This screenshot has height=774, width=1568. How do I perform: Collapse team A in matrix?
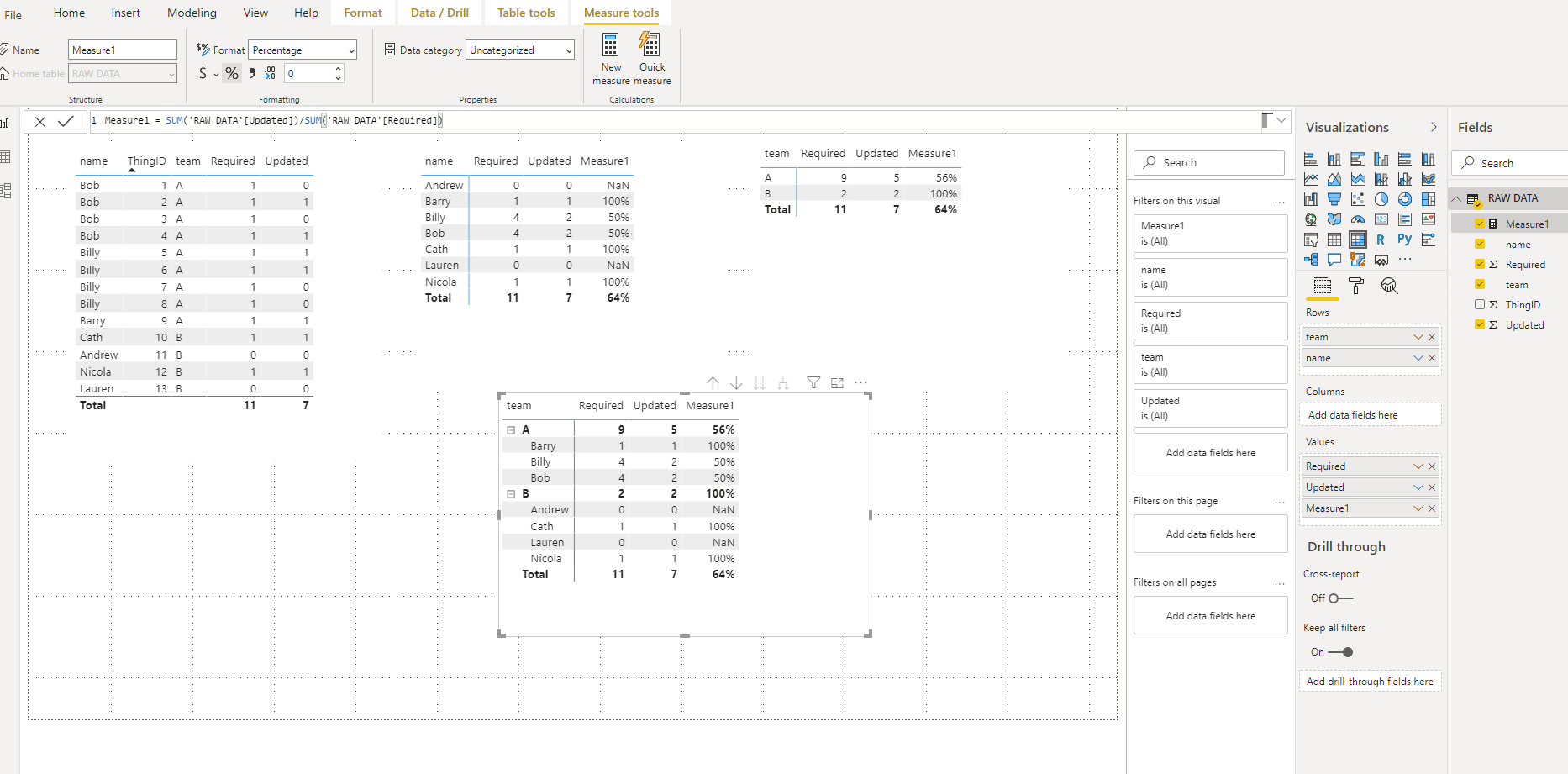[x=511, y=429]
